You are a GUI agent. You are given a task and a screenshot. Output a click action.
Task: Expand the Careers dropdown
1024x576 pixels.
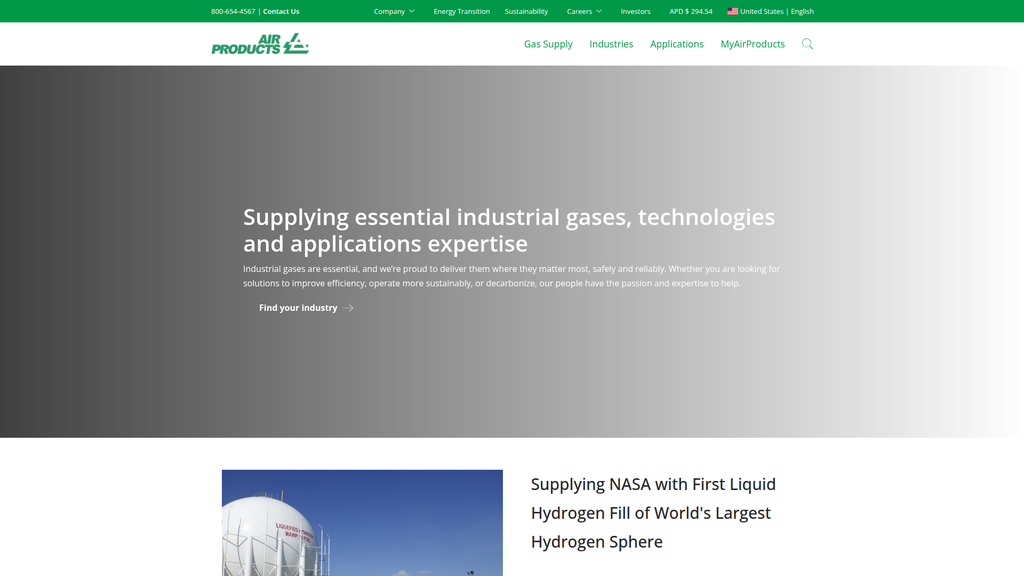tap(584, 11)
